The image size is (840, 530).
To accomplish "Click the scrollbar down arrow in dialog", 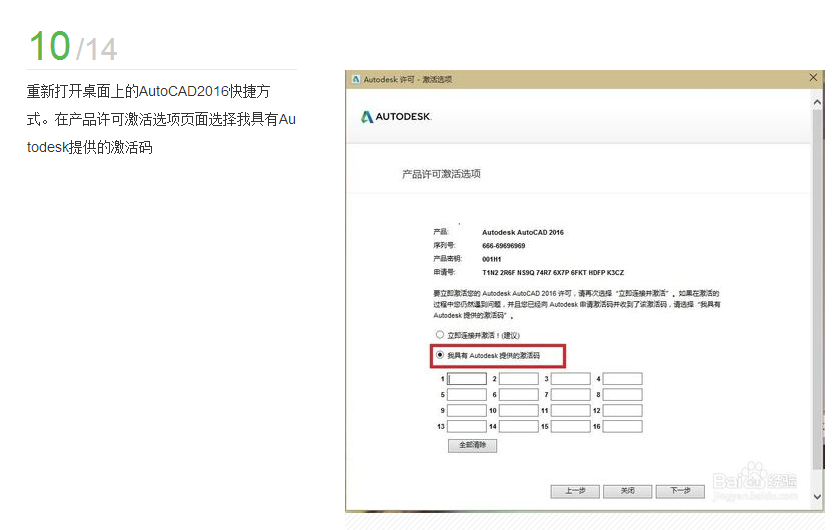I will pos(817,497).
